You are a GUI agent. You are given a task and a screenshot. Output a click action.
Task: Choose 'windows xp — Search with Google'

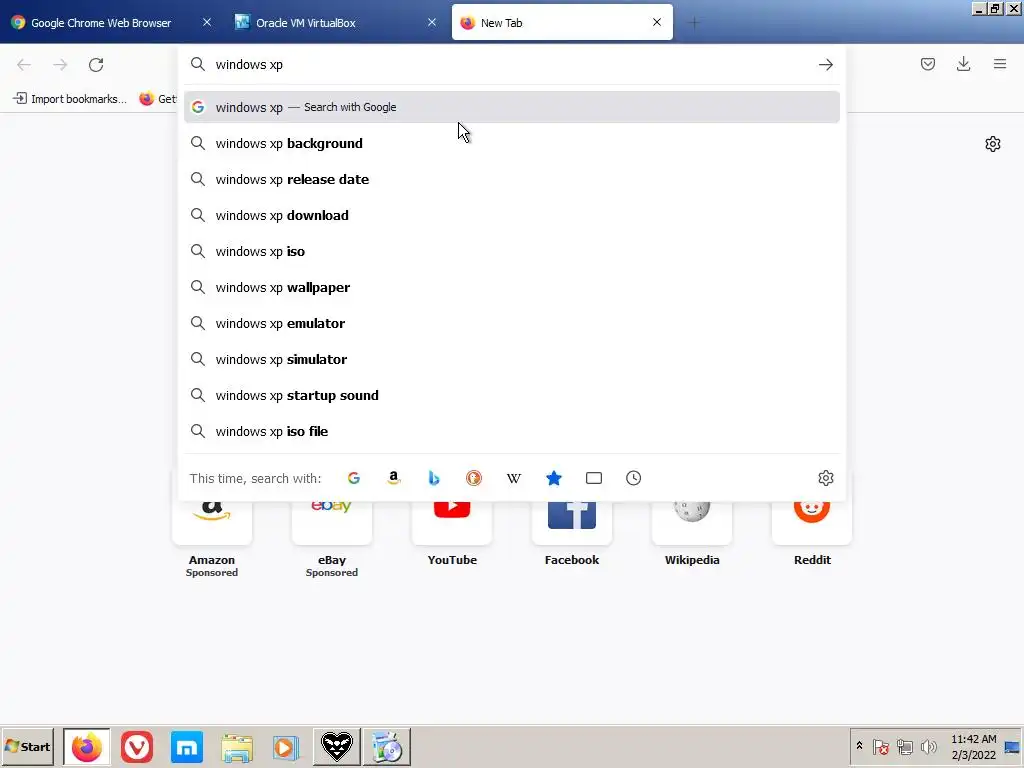[511, 107]
